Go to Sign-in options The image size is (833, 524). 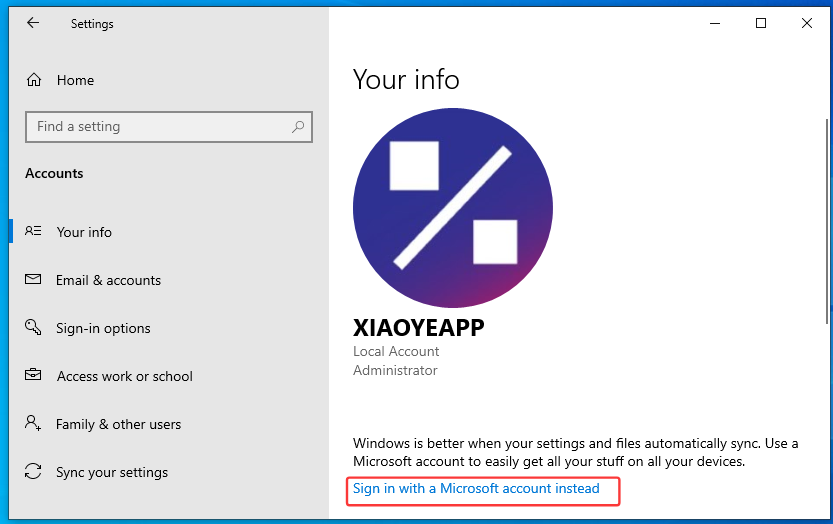[103, 328]
